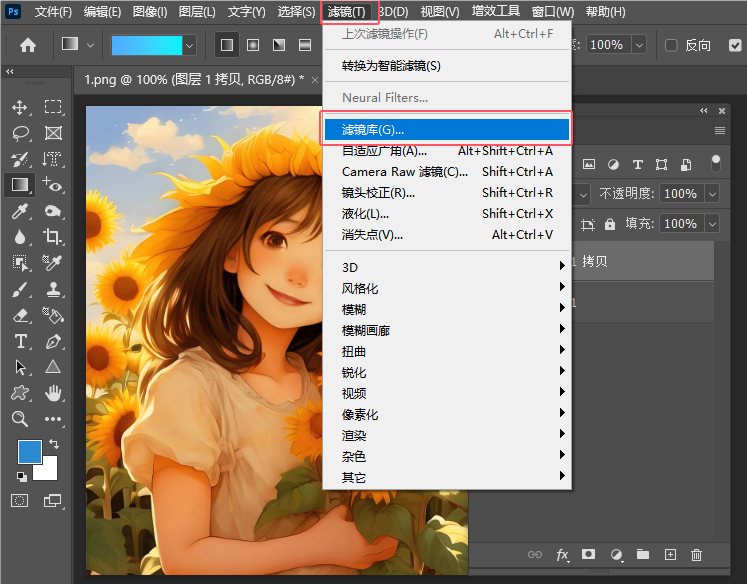Go to Photoshop Home screen
747x584 pixels.
point(28,45)
